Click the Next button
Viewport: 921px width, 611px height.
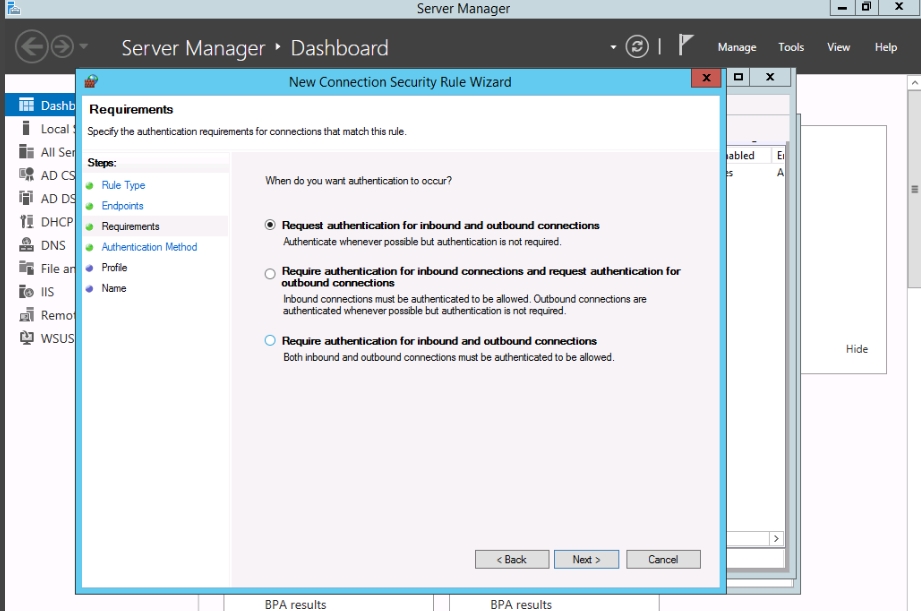point(586,560)
